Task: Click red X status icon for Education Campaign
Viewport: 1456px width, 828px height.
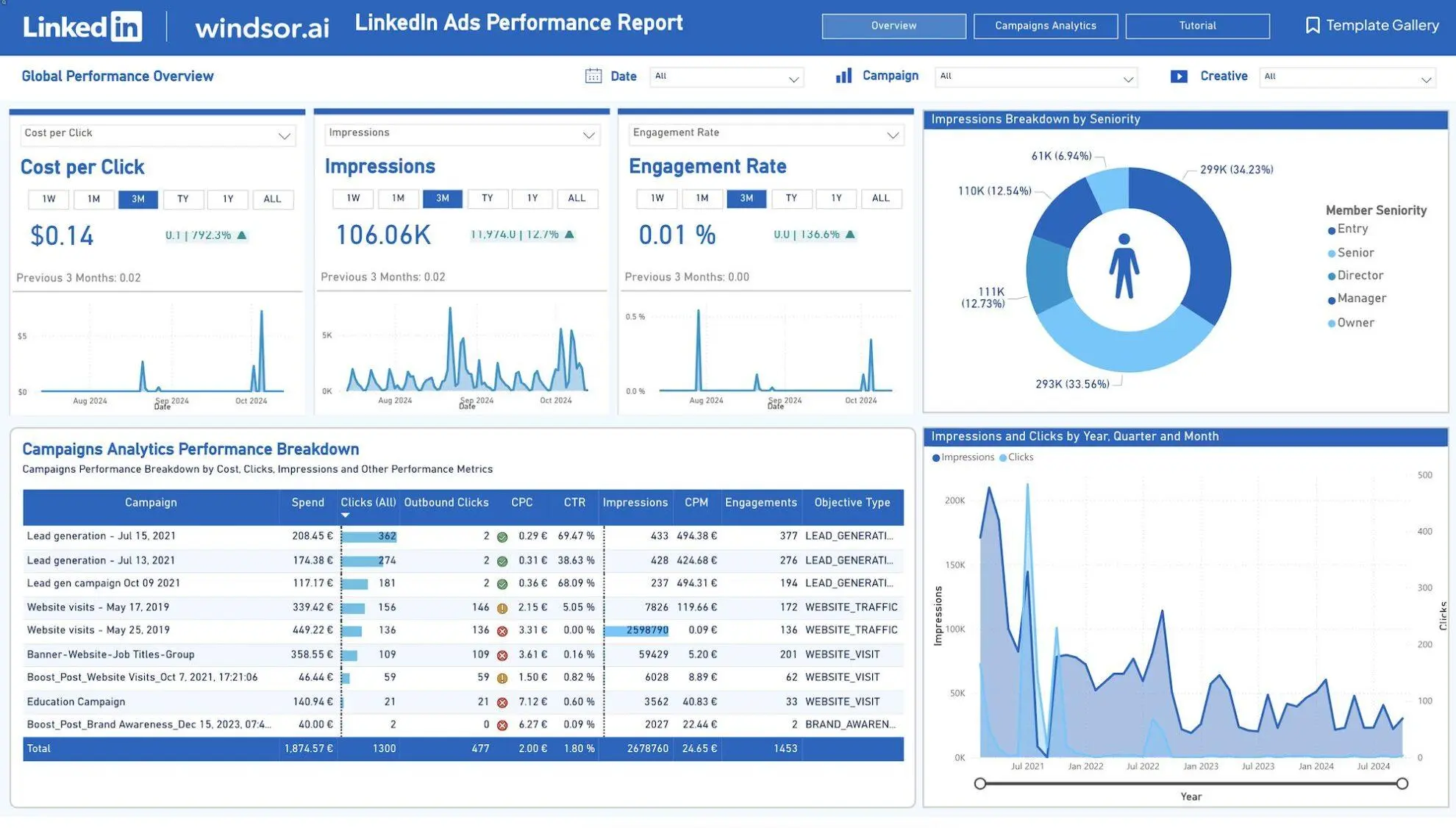Action: tap(502, 703)
